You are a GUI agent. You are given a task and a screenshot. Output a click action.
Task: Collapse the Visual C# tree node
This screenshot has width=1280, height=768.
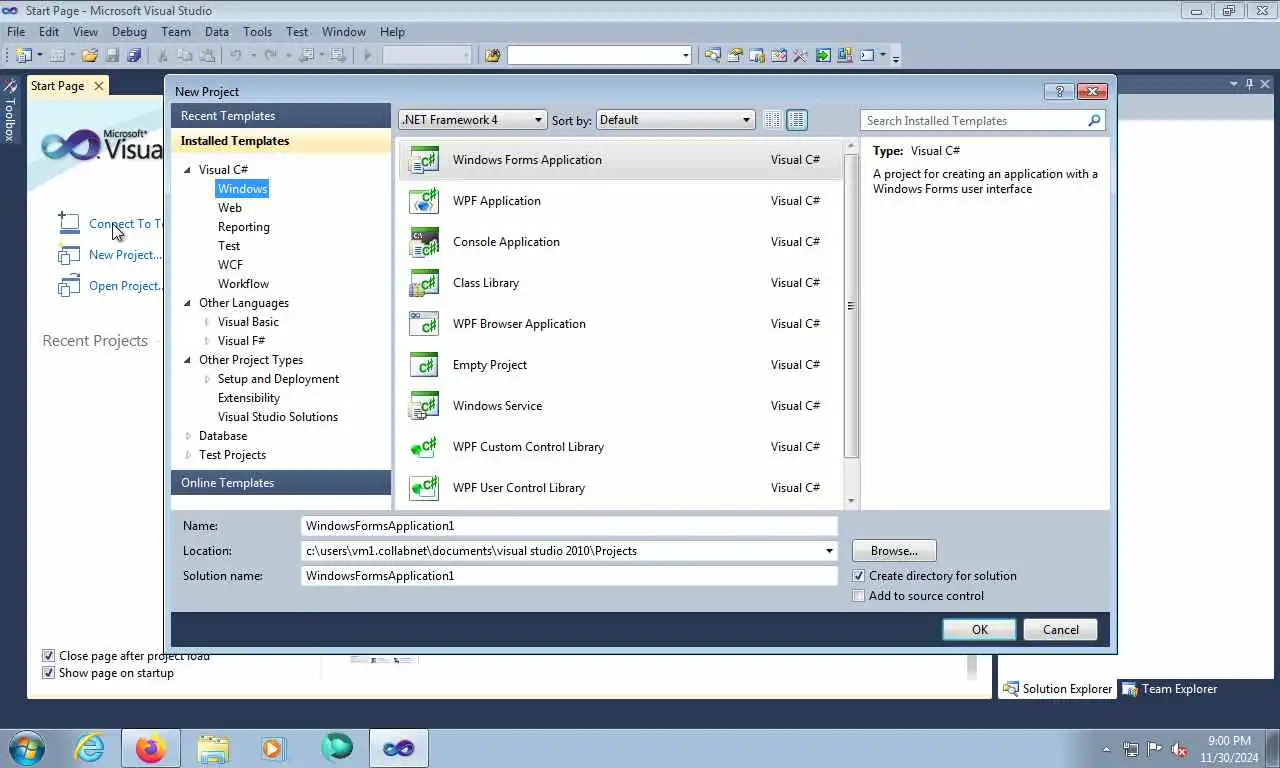click(187, 170)
